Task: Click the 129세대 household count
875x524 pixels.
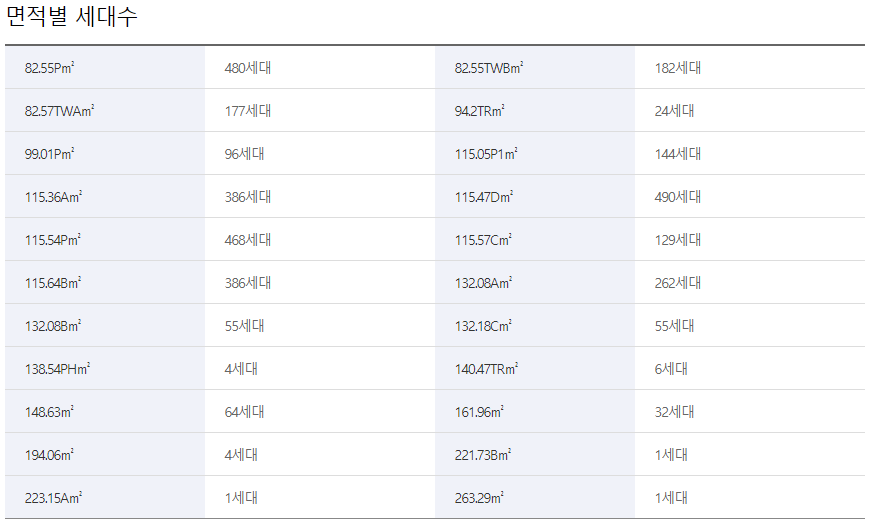Action: (678, 240)
